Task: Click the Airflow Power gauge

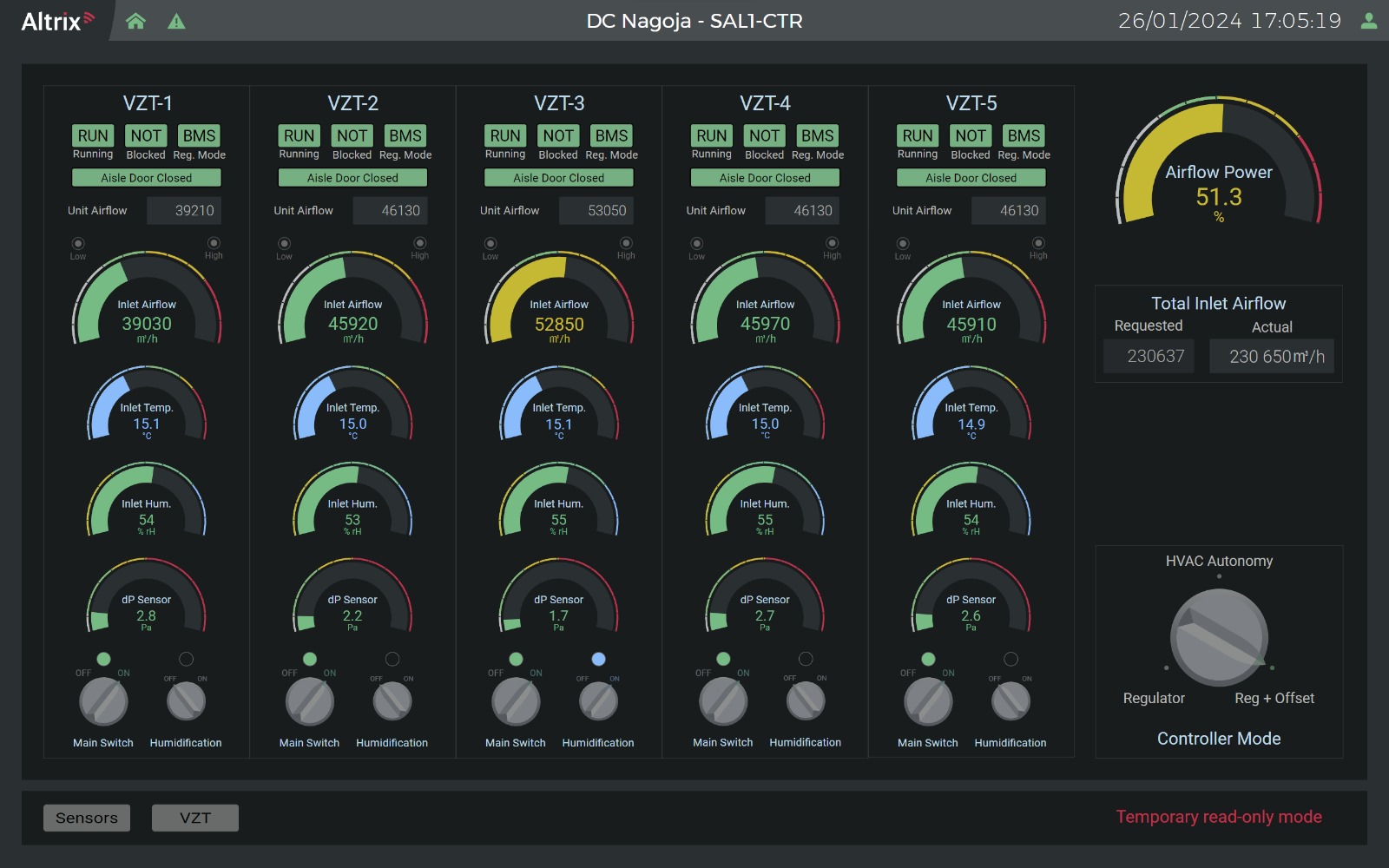Action: 1219,165
